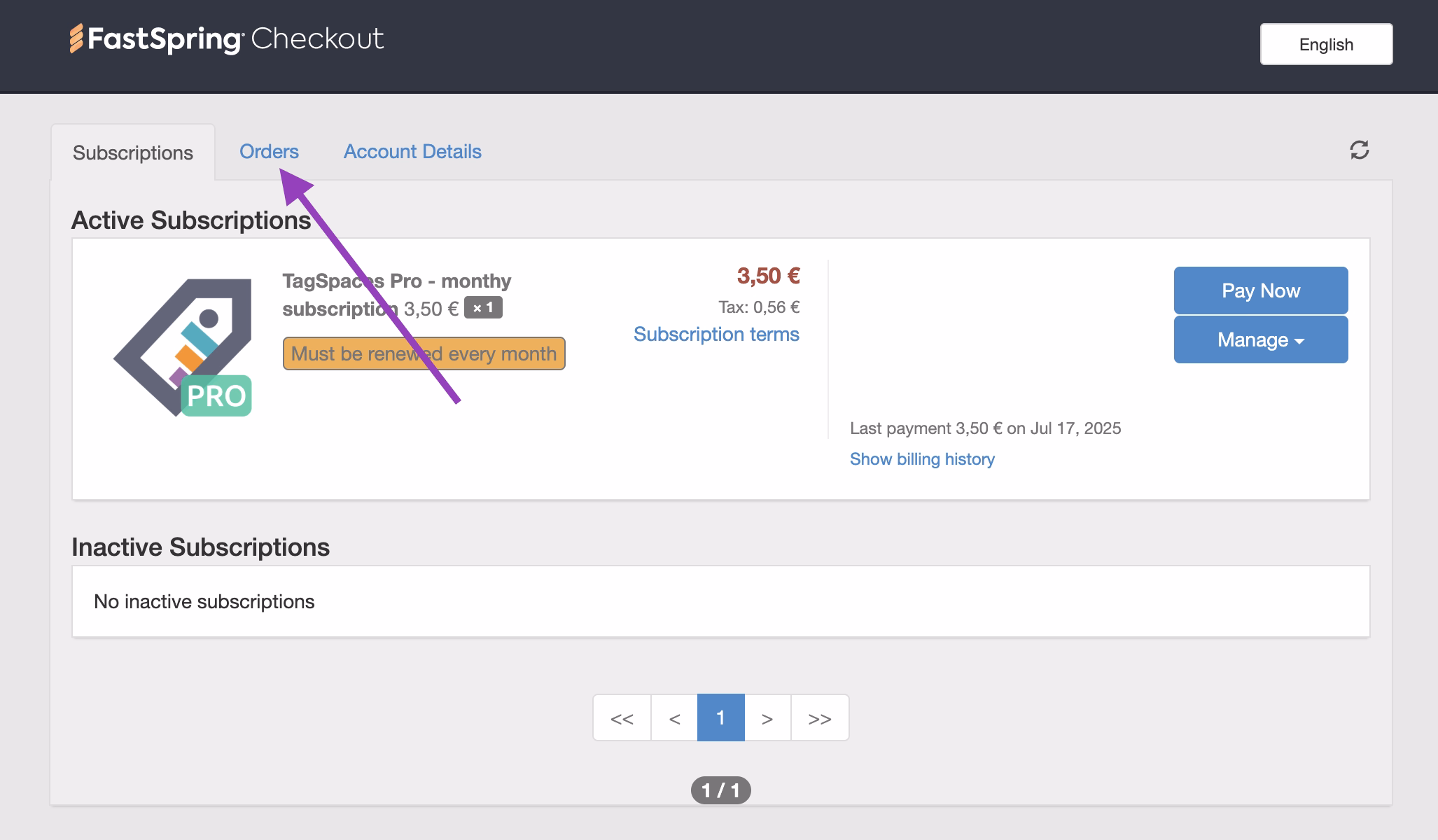Viewport: 1438px width, 840px height.
Task: Click the page counter showing 1 / 1
Action: point(720,790)
